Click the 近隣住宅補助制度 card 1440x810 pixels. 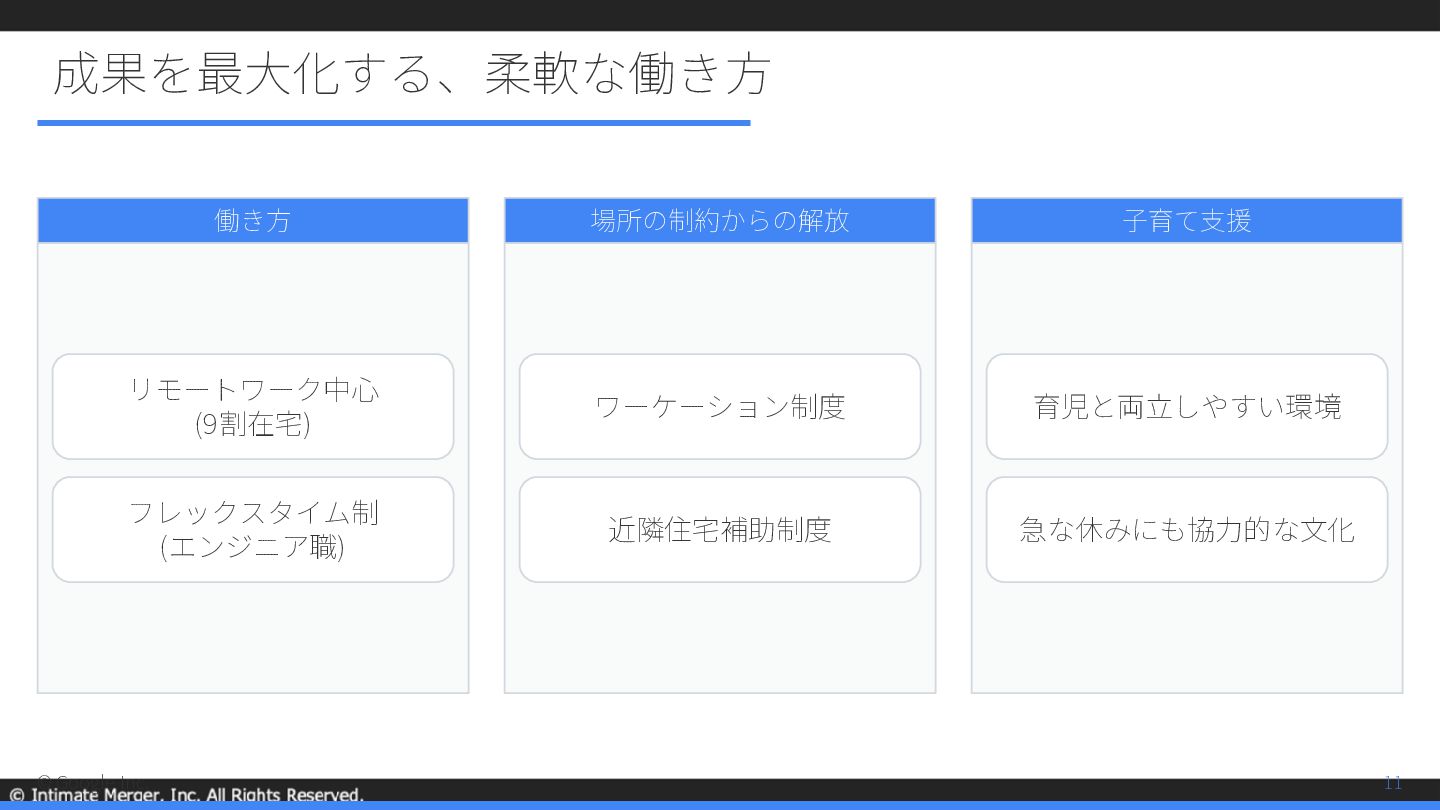tap(720, 529)
